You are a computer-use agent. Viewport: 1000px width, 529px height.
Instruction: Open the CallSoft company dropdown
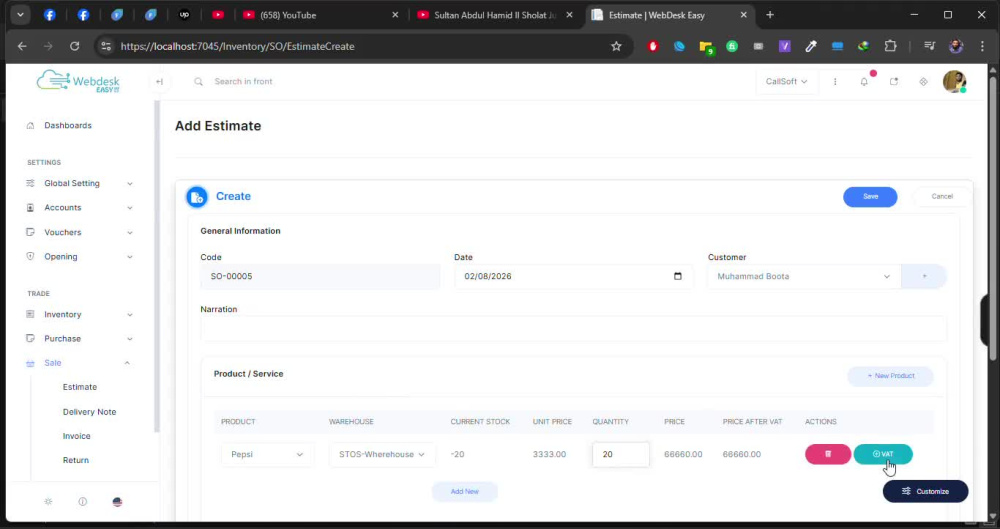(x=786, y=82)
